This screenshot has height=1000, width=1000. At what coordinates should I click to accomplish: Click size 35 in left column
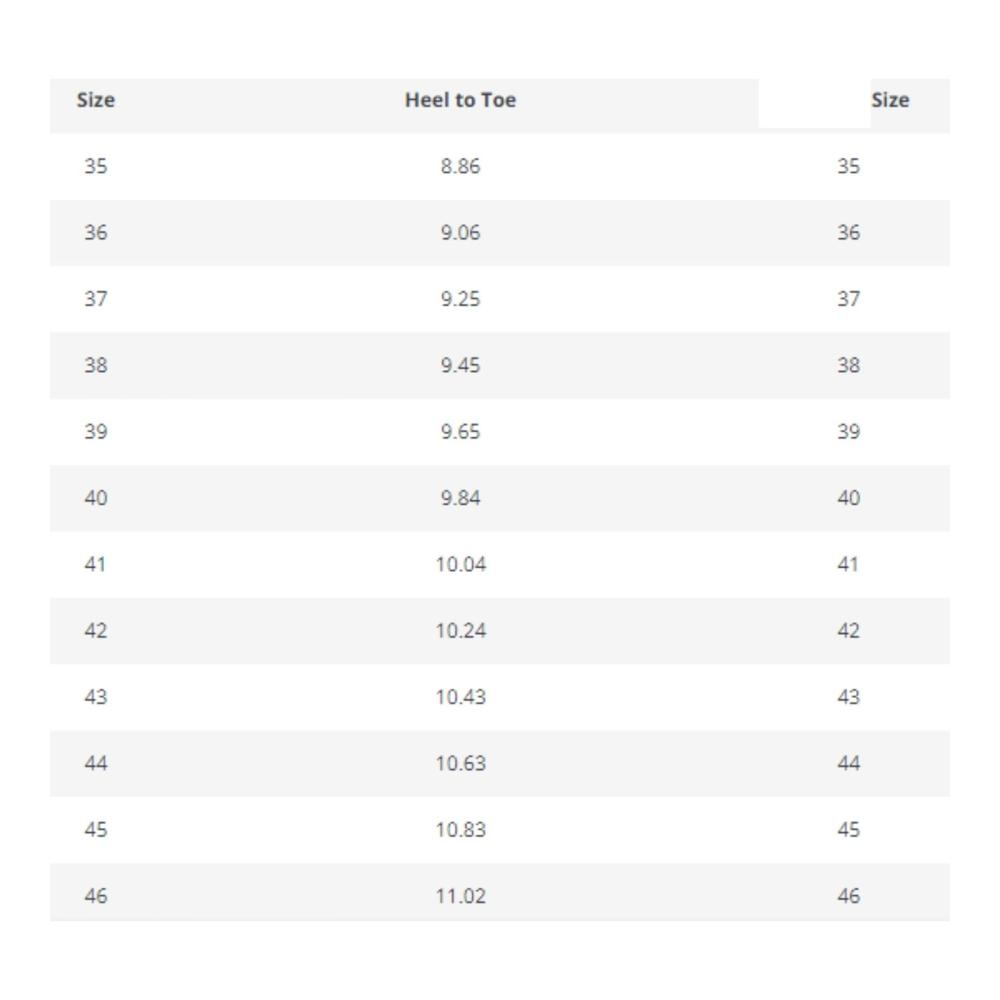[96, 166]
